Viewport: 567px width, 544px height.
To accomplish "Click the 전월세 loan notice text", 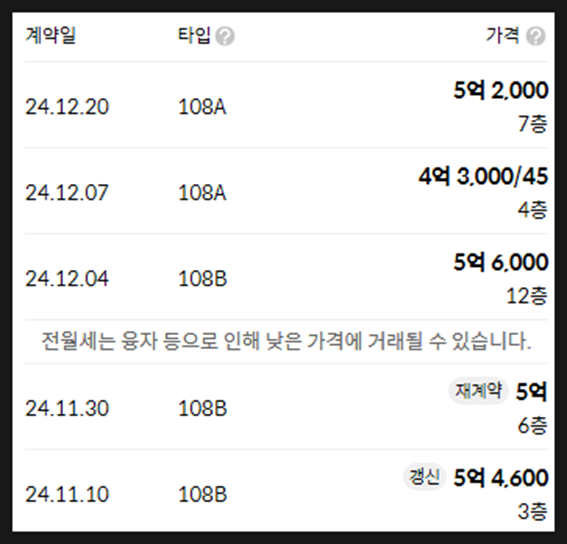I will point(286,341).
